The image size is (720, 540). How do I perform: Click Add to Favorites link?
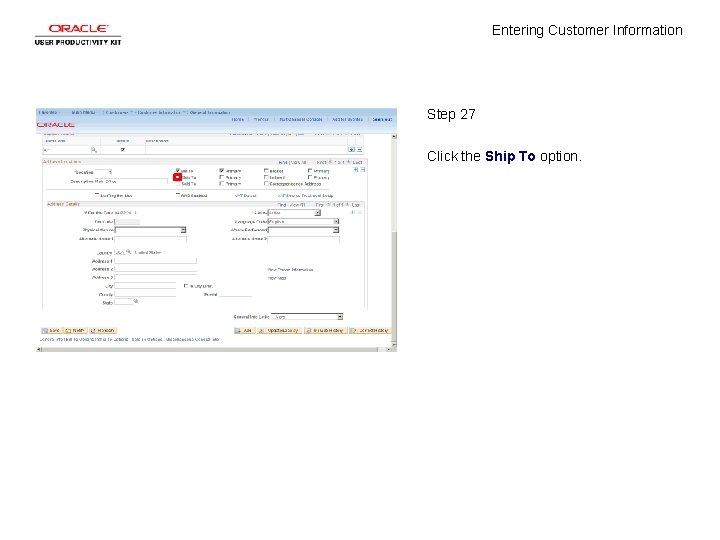(347, 119)
